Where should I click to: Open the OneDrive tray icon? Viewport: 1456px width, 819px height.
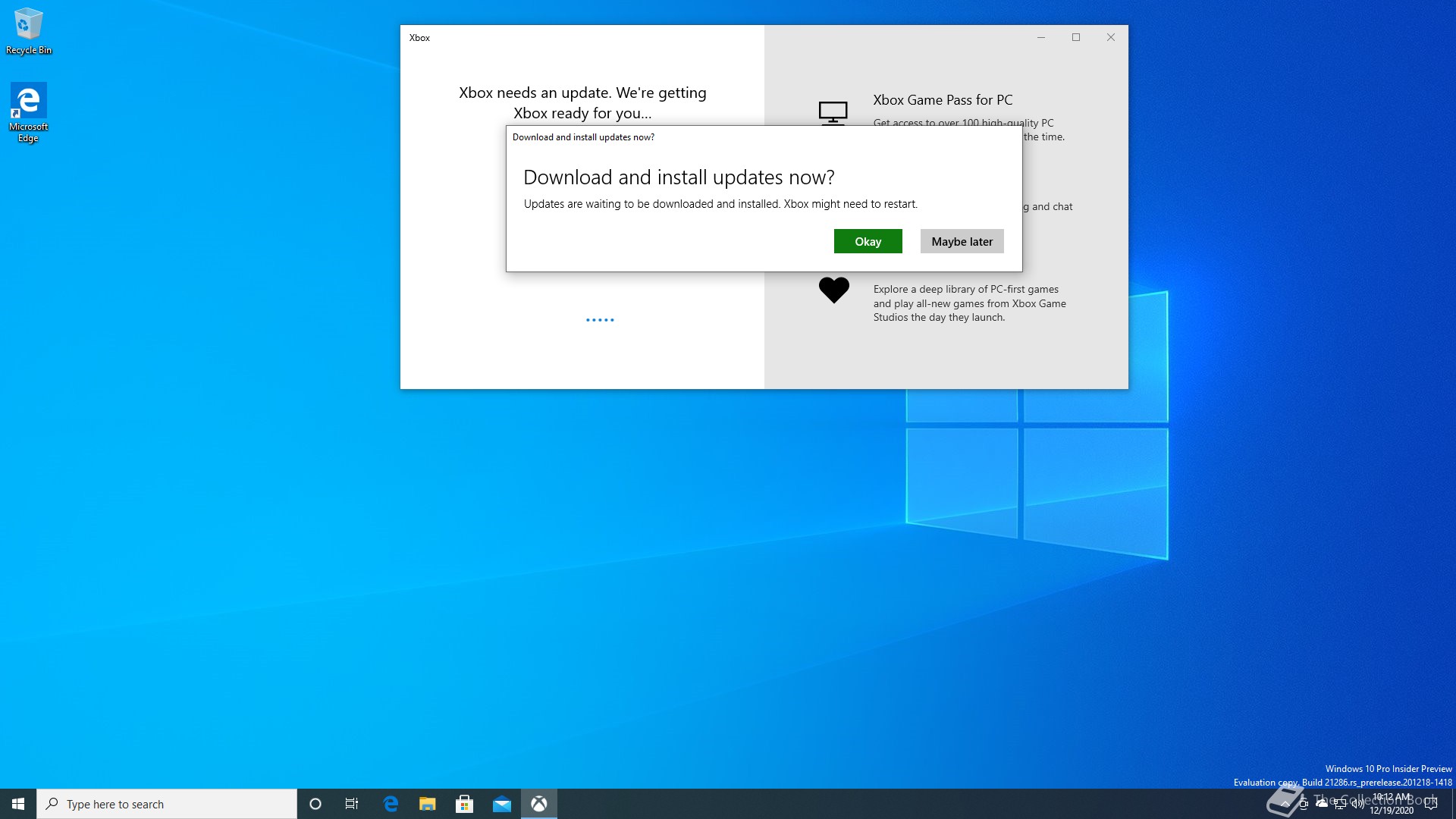(1322, 804)
